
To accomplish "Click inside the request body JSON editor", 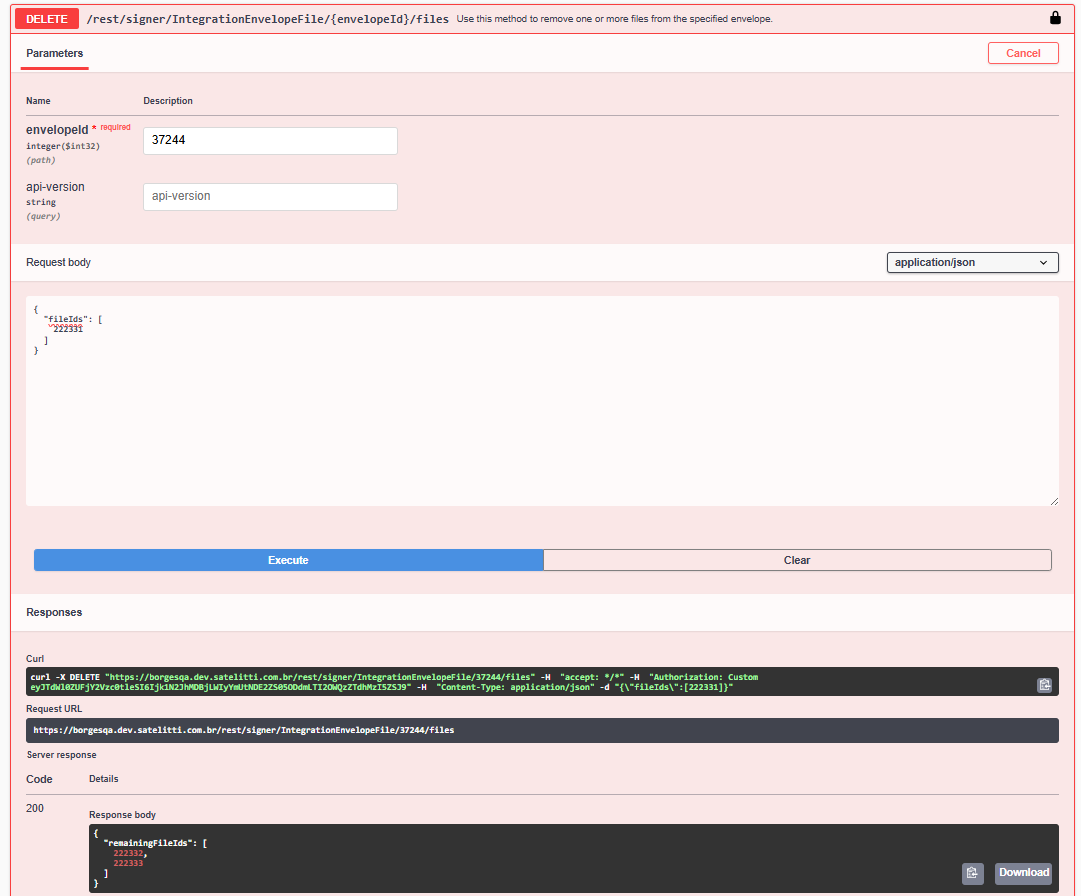I will tap(540, 420).
